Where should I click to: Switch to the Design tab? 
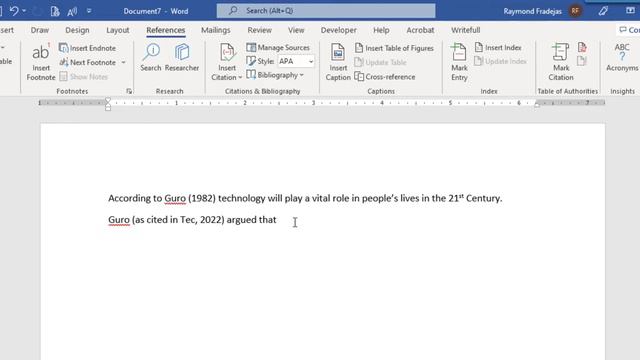click(x=77, y=30)
